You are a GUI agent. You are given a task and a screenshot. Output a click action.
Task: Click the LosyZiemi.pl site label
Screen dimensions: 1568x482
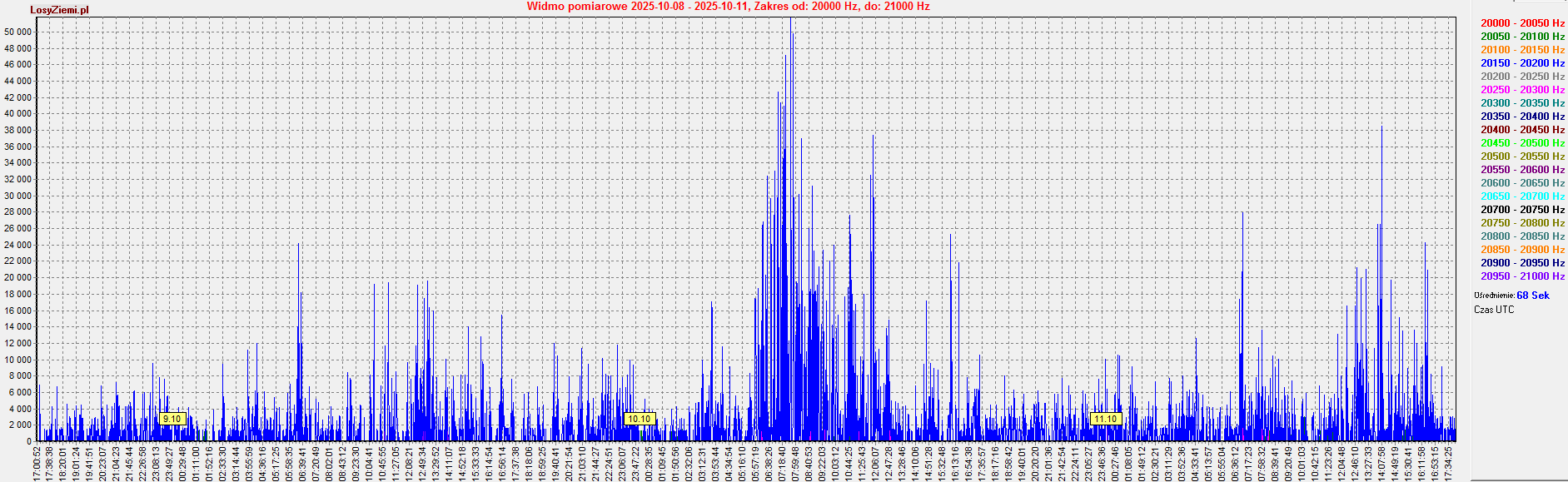[x=59, y=10]
